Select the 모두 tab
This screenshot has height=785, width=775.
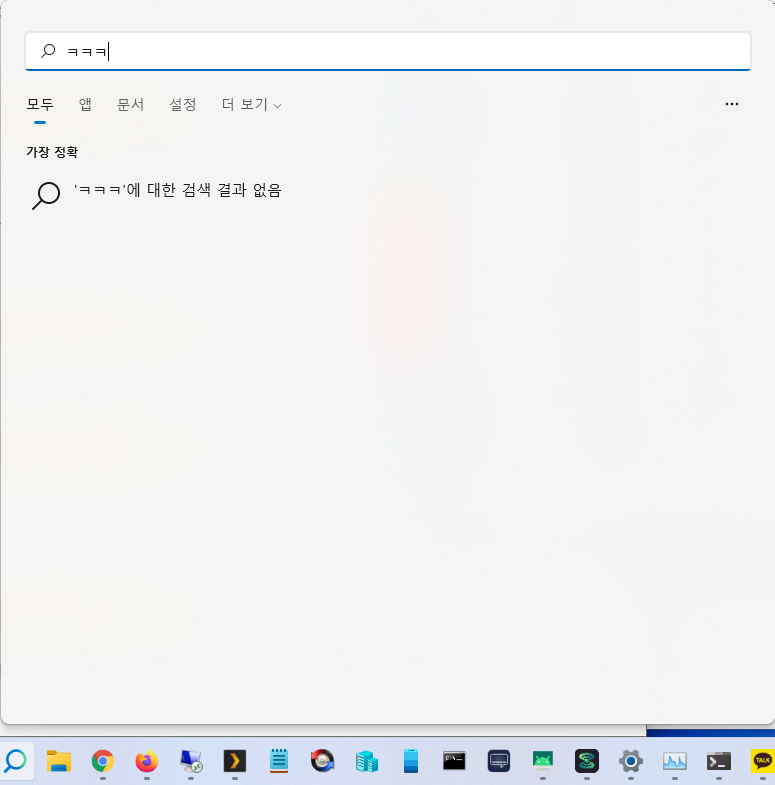tap(40, 104)
